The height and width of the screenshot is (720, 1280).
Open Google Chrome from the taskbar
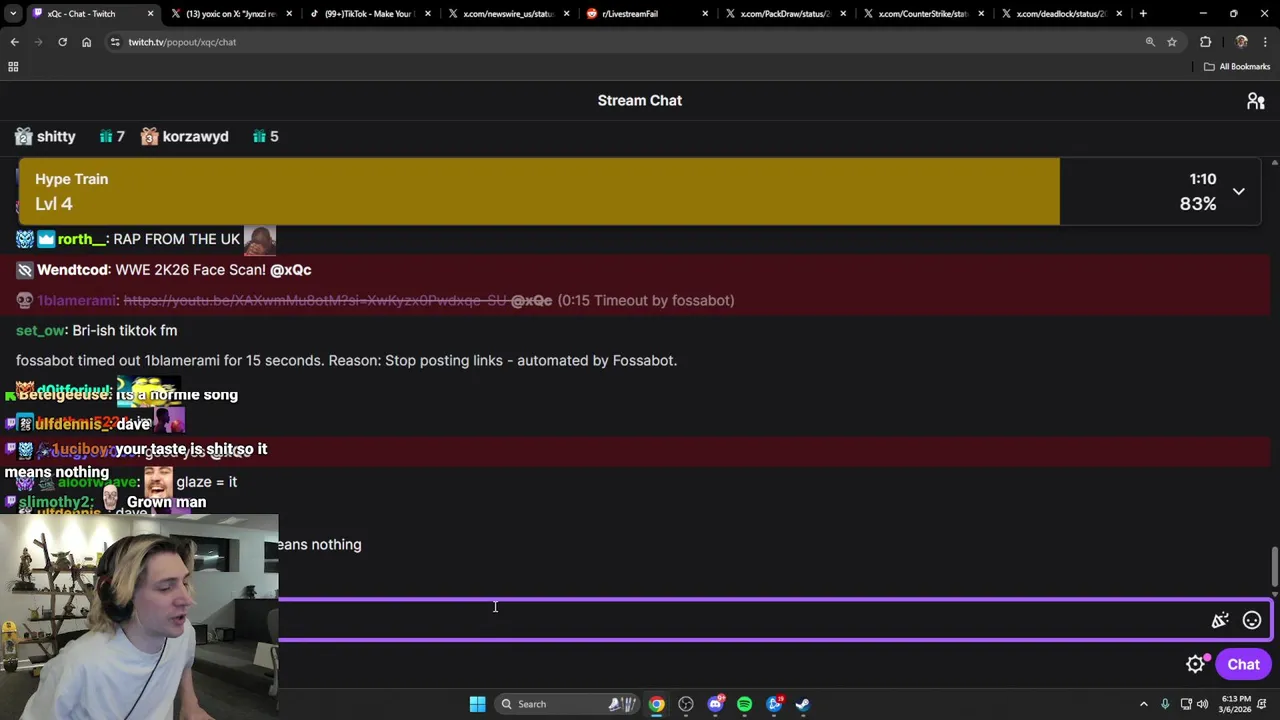tap(656, 704)
